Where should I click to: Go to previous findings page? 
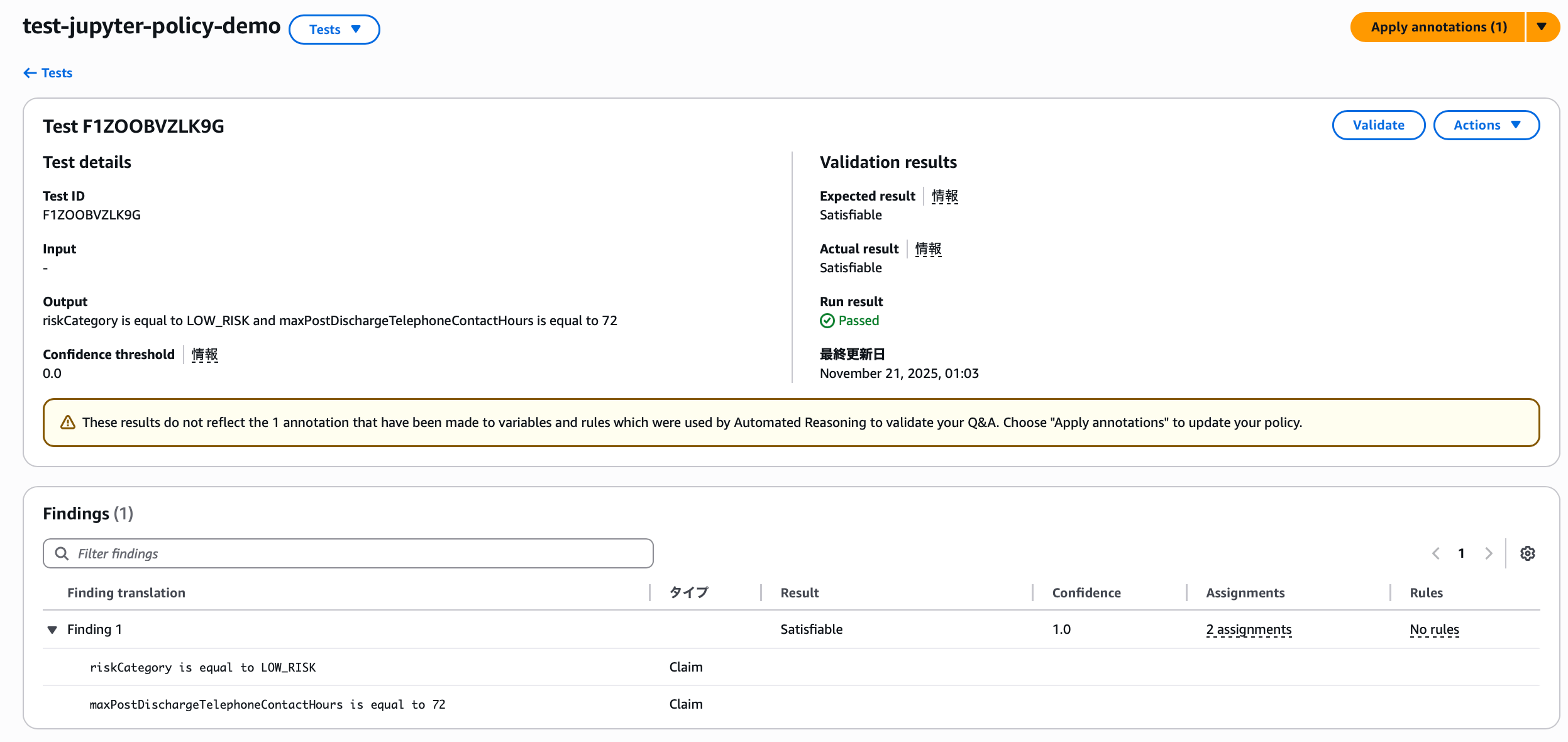click(1436, 553)
